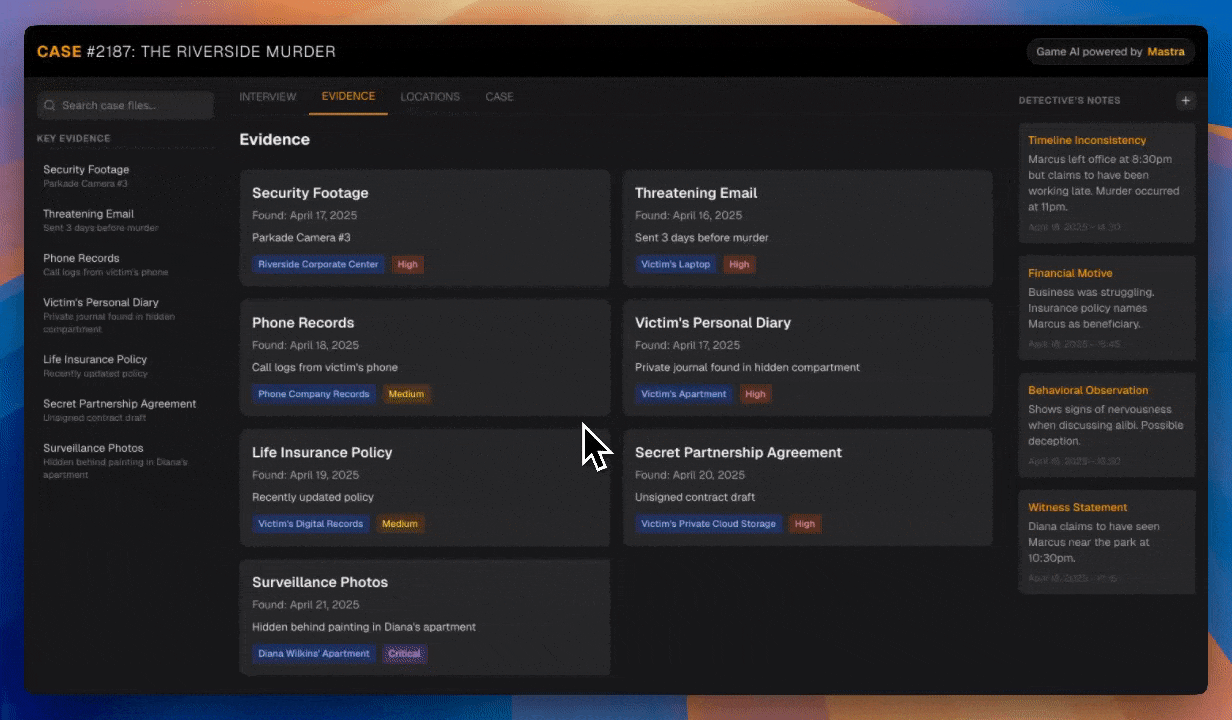
Task: Open Surveillance Photos sidebar entry
Action: pos(93,448)
